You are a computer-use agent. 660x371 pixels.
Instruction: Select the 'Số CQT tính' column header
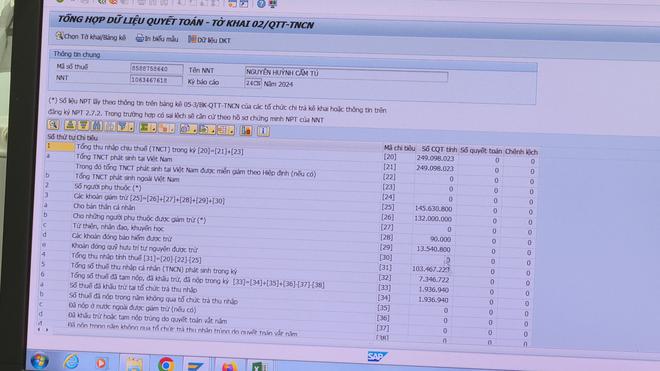click(x=439, y=149)
